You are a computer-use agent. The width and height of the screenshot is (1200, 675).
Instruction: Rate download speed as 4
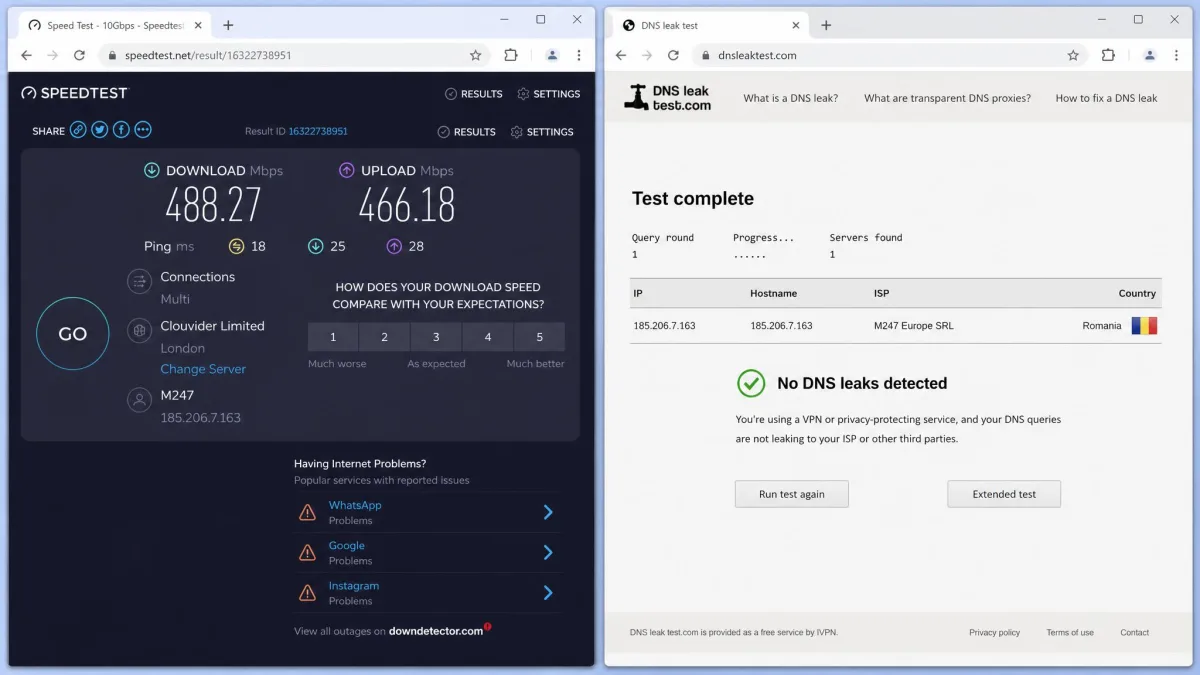click(488, 337)
